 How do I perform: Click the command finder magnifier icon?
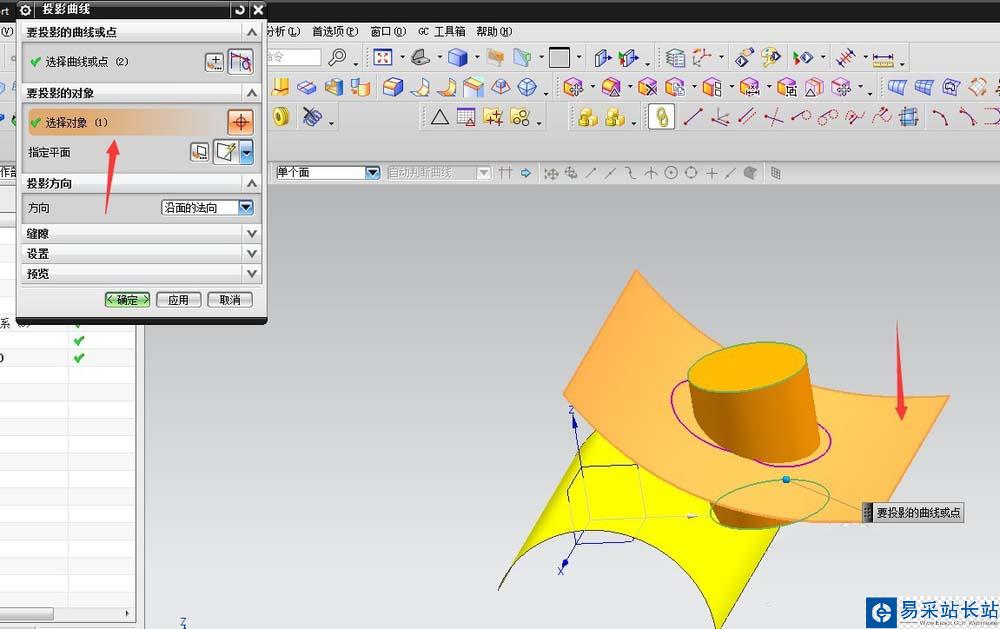(x=338, y=58)
